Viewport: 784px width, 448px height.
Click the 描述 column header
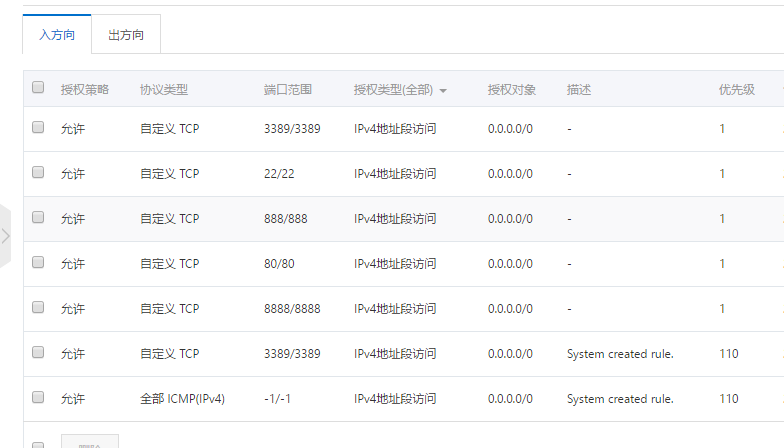[x=578, y=90]
